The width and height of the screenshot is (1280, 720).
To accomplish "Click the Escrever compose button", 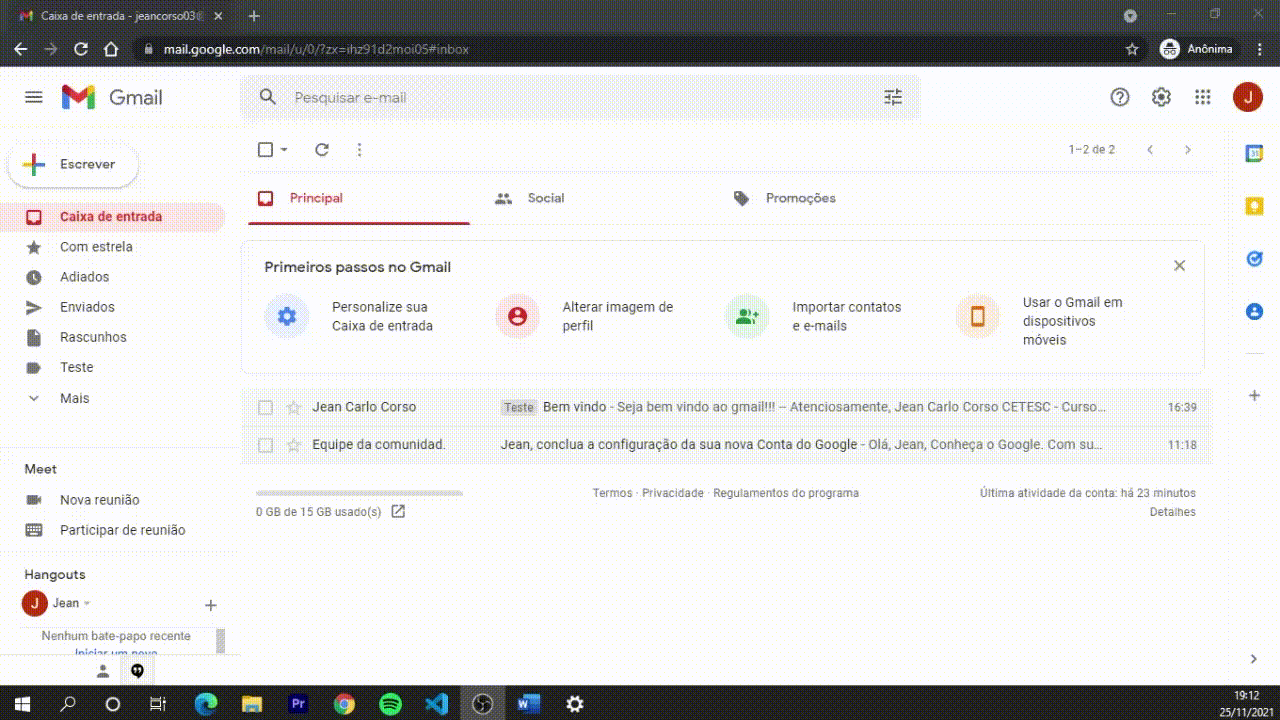I will (73, 165).
